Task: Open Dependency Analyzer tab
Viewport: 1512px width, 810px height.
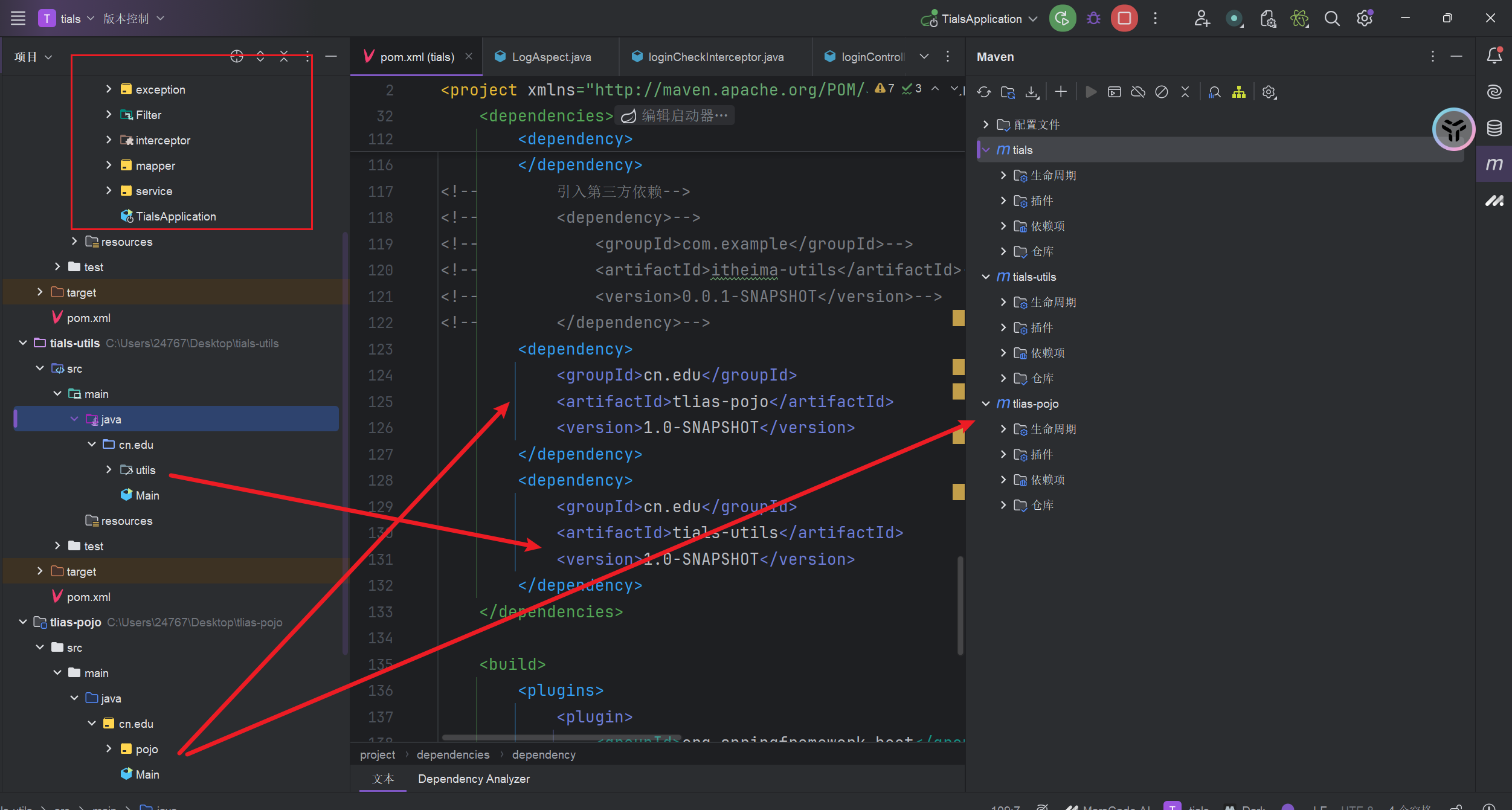Action: point(473,779)
